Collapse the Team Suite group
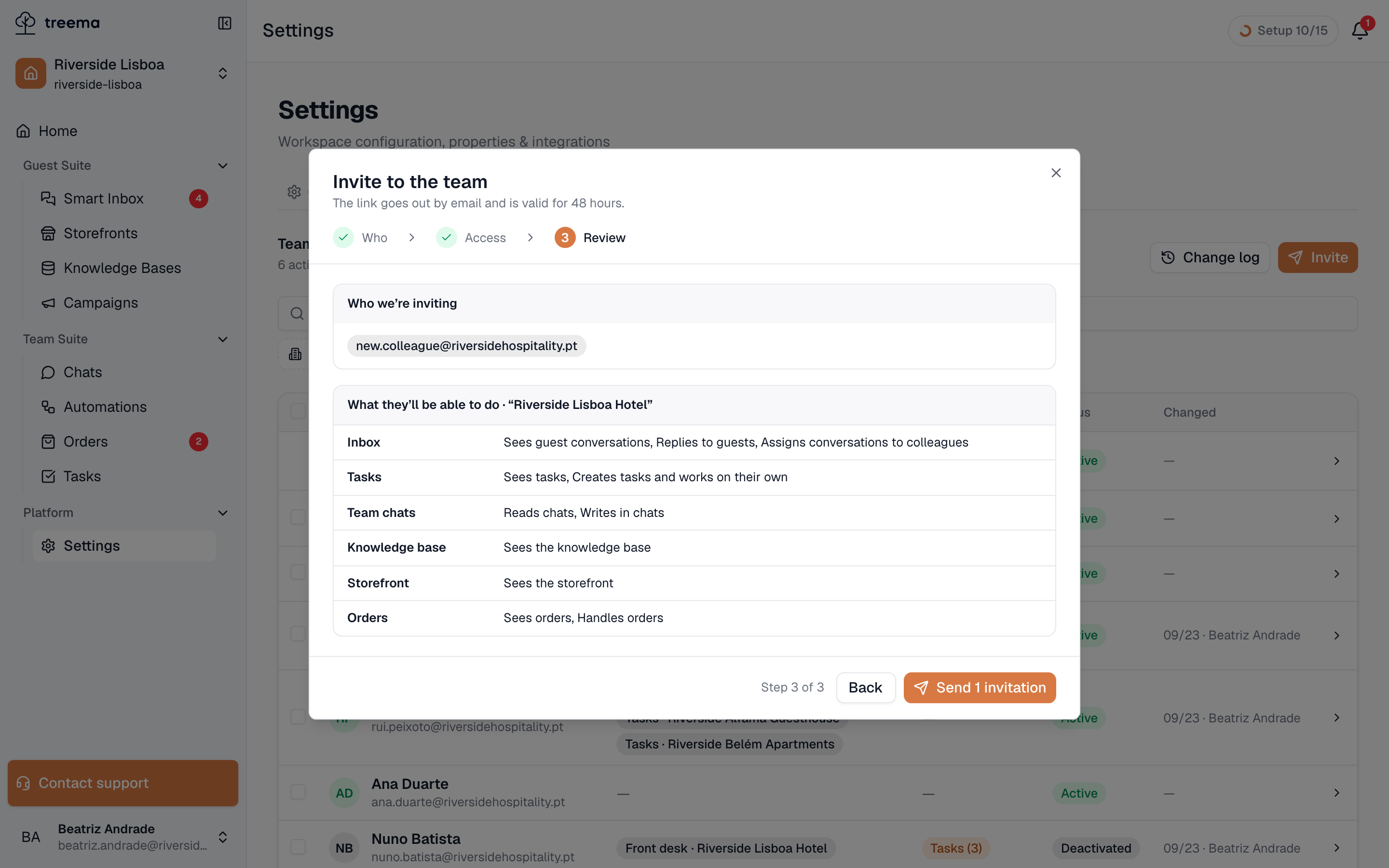This screenshot has height=868, width=1389. coord(223,339)
